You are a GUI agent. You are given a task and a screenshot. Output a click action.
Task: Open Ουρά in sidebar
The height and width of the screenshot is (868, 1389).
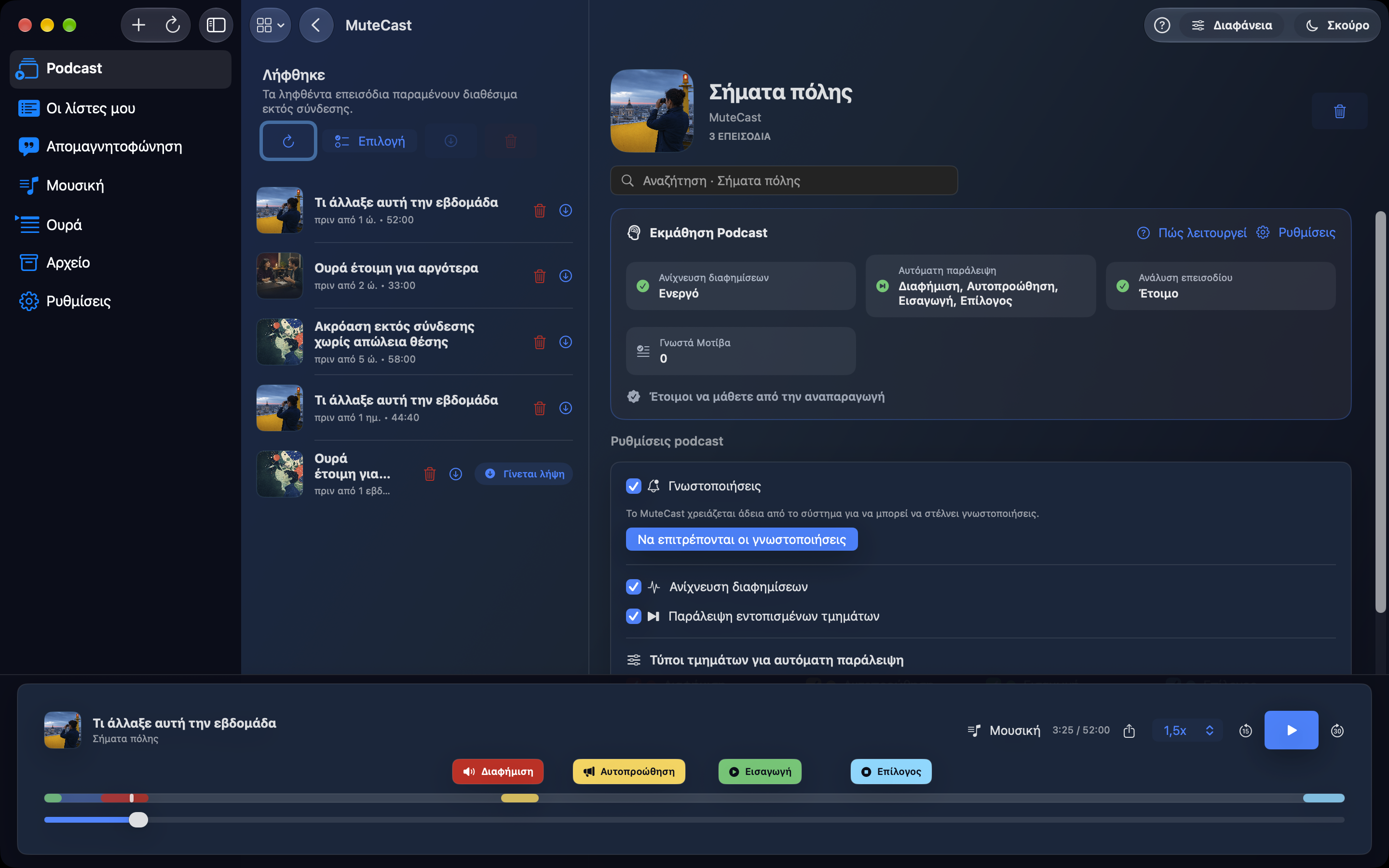(x=121, y=224)
